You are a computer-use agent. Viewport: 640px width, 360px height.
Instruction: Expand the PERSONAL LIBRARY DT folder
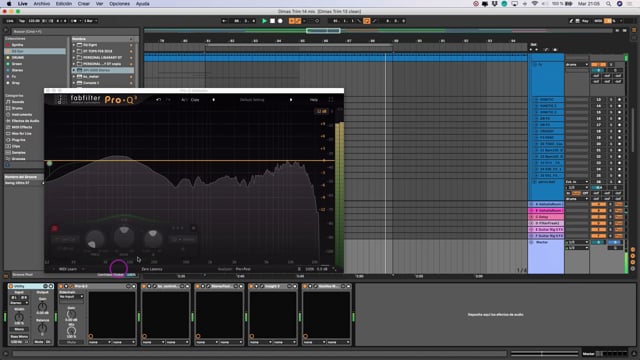(74, 58)
